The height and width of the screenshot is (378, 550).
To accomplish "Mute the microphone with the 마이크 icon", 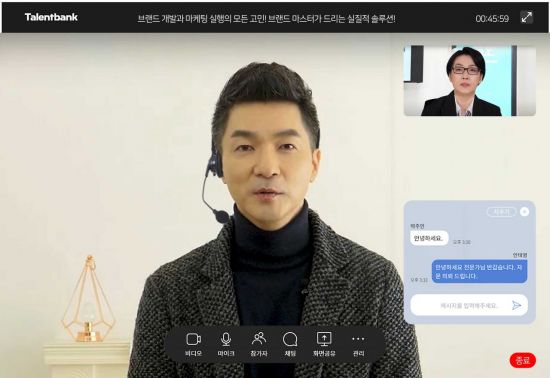I will click(226, 344).
